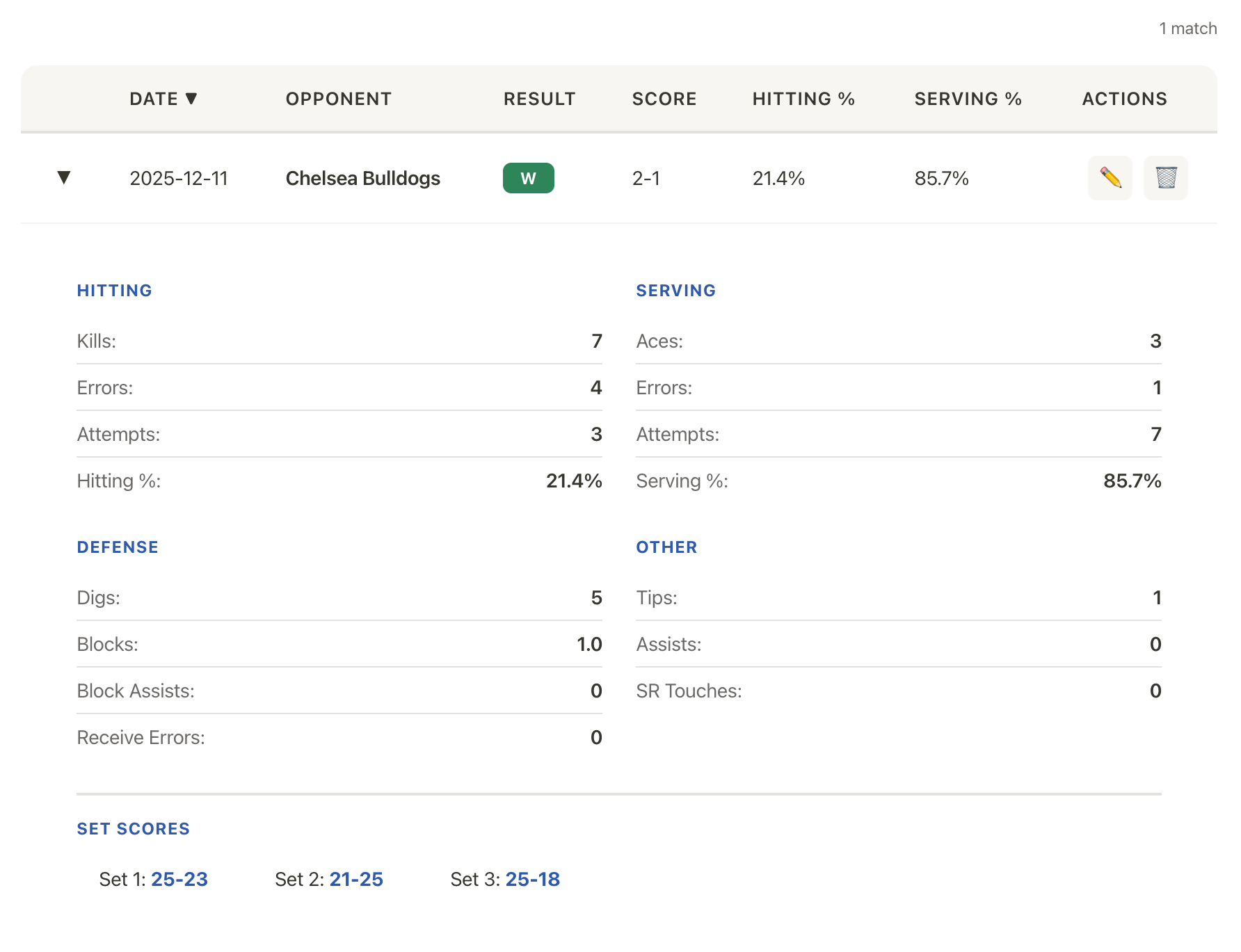
Task: Open the Chelsea Bulldogs opponent name
Action: click(363, 178)
